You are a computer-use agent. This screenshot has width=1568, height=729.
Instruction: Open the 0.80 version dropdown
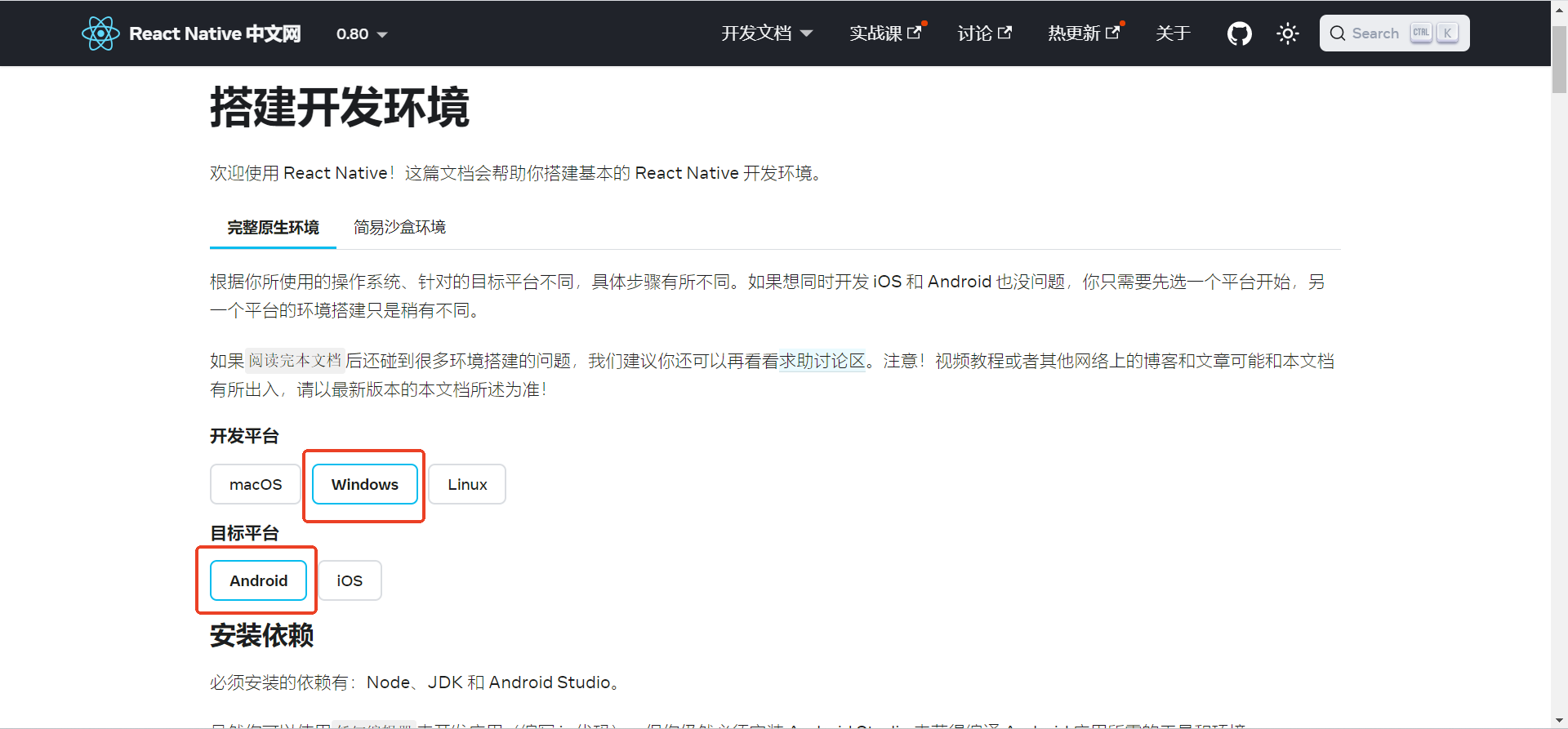tap(362, 33)
